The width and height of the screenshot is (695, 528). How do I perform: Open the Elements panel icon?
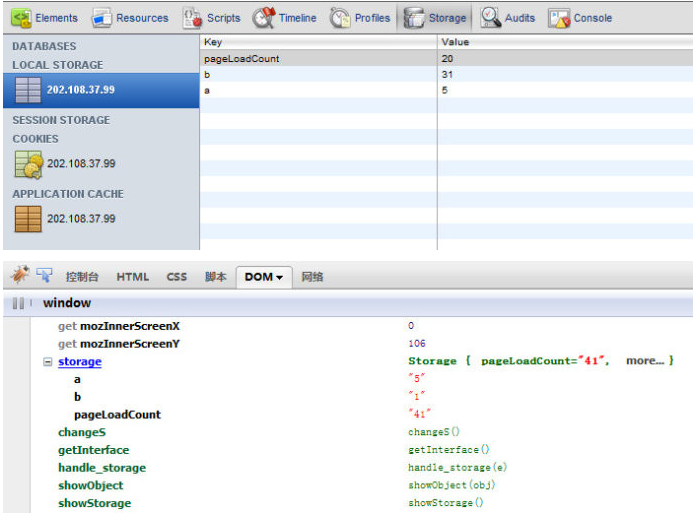pyautogui.click(x=21, y=18)
